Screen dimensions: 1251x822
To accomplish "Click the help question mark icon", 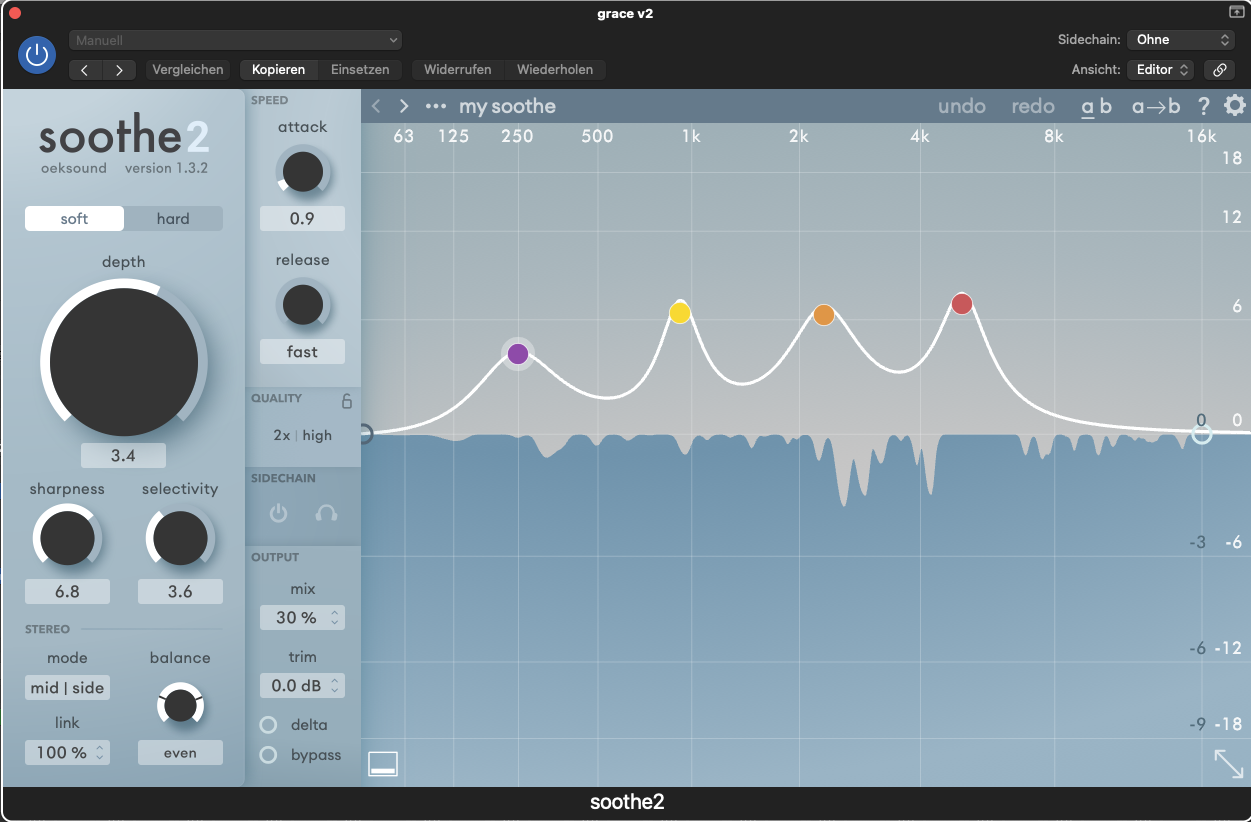I will 1203,106.
